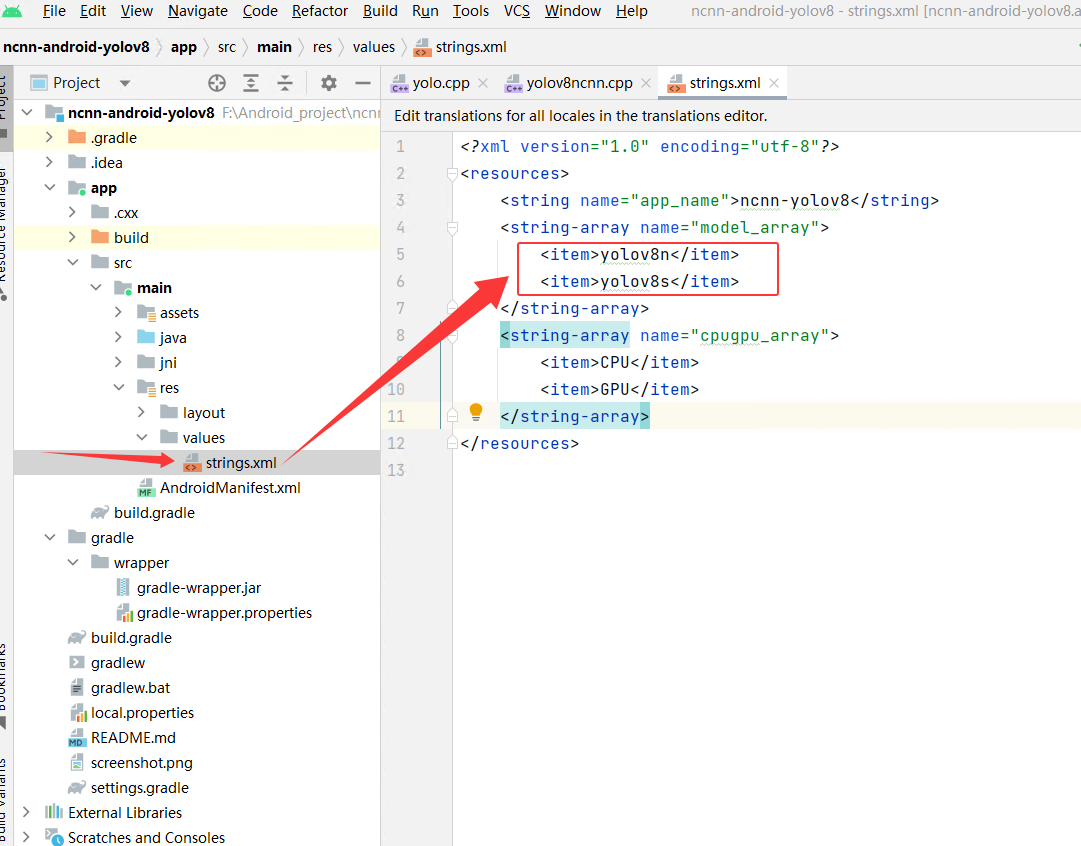The width and height of the screenshot is (1081, 846).
Task: Collapse the values folder
Action: (x=141, y=438)
